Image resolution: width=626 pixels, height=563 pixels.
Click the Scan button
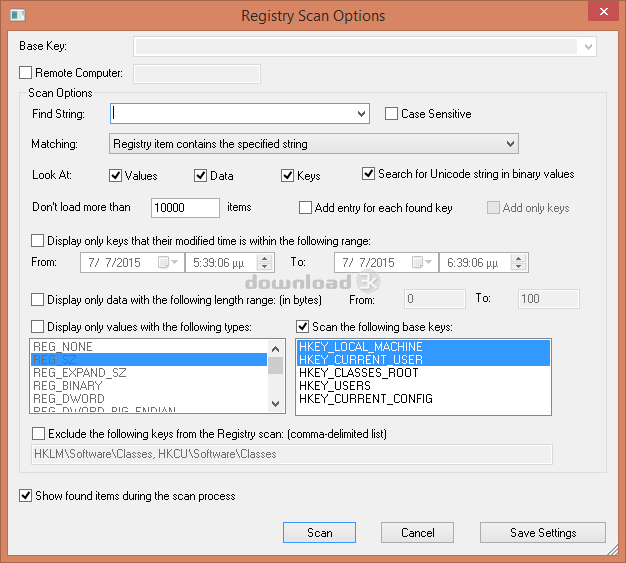(319, 533)
